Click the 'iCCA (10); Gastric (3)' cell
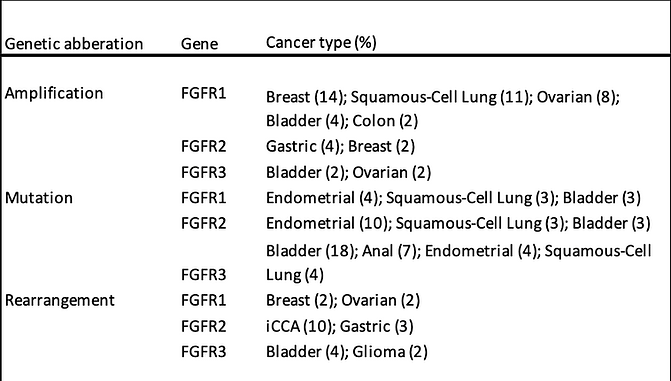The width and height of the screenshot is (671, 381). pos(339,327)
